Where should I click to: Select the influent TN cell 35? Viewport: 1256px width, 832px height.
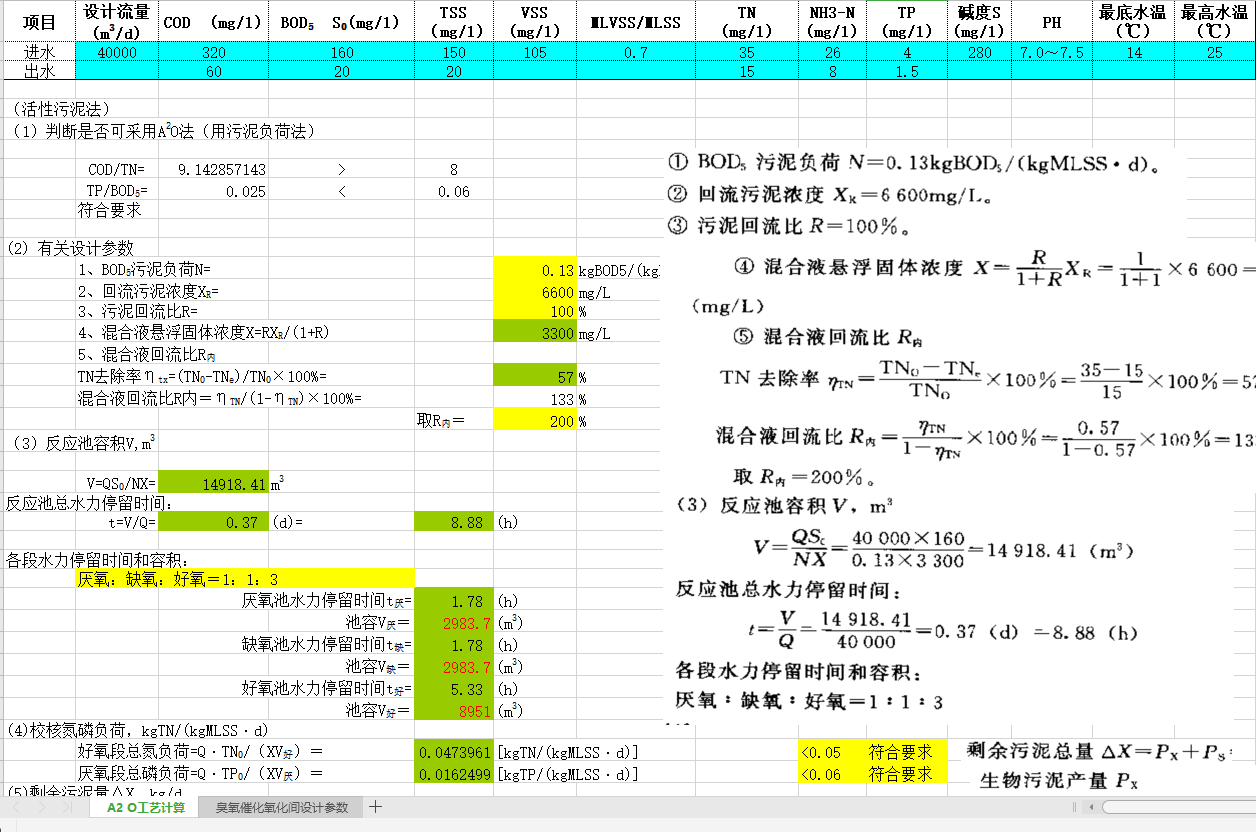point(746,52)
